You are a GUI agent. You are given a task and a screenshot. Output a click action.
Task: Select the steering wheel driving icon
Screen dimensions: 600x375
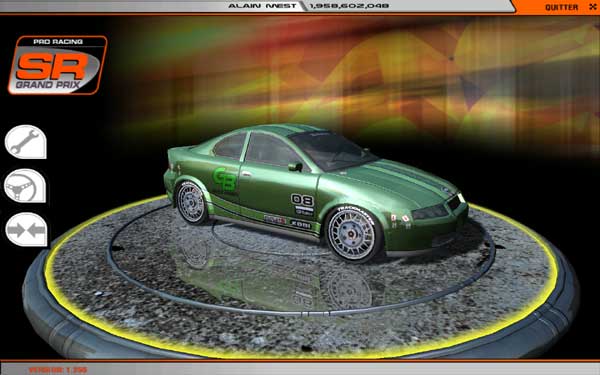(25, 186)
